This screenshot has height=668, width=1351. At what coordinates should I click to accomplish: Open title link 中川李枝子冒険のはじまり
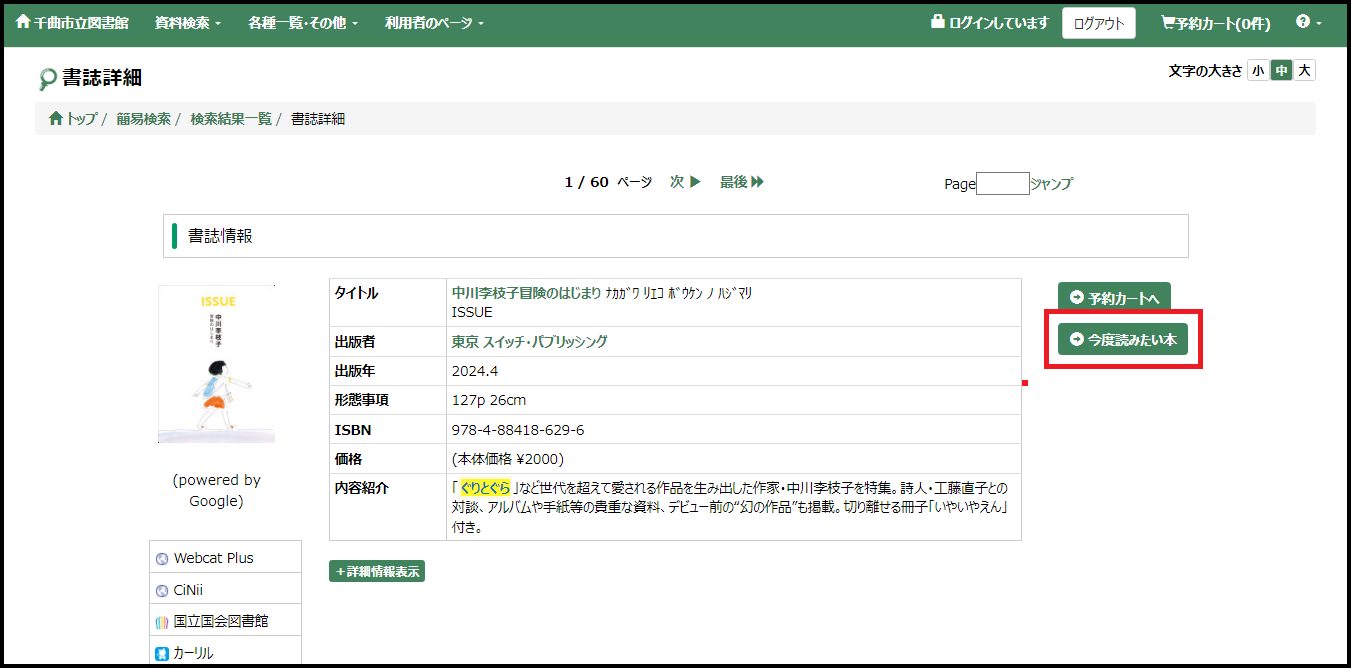pyautogui.click(x=527, y=293)
